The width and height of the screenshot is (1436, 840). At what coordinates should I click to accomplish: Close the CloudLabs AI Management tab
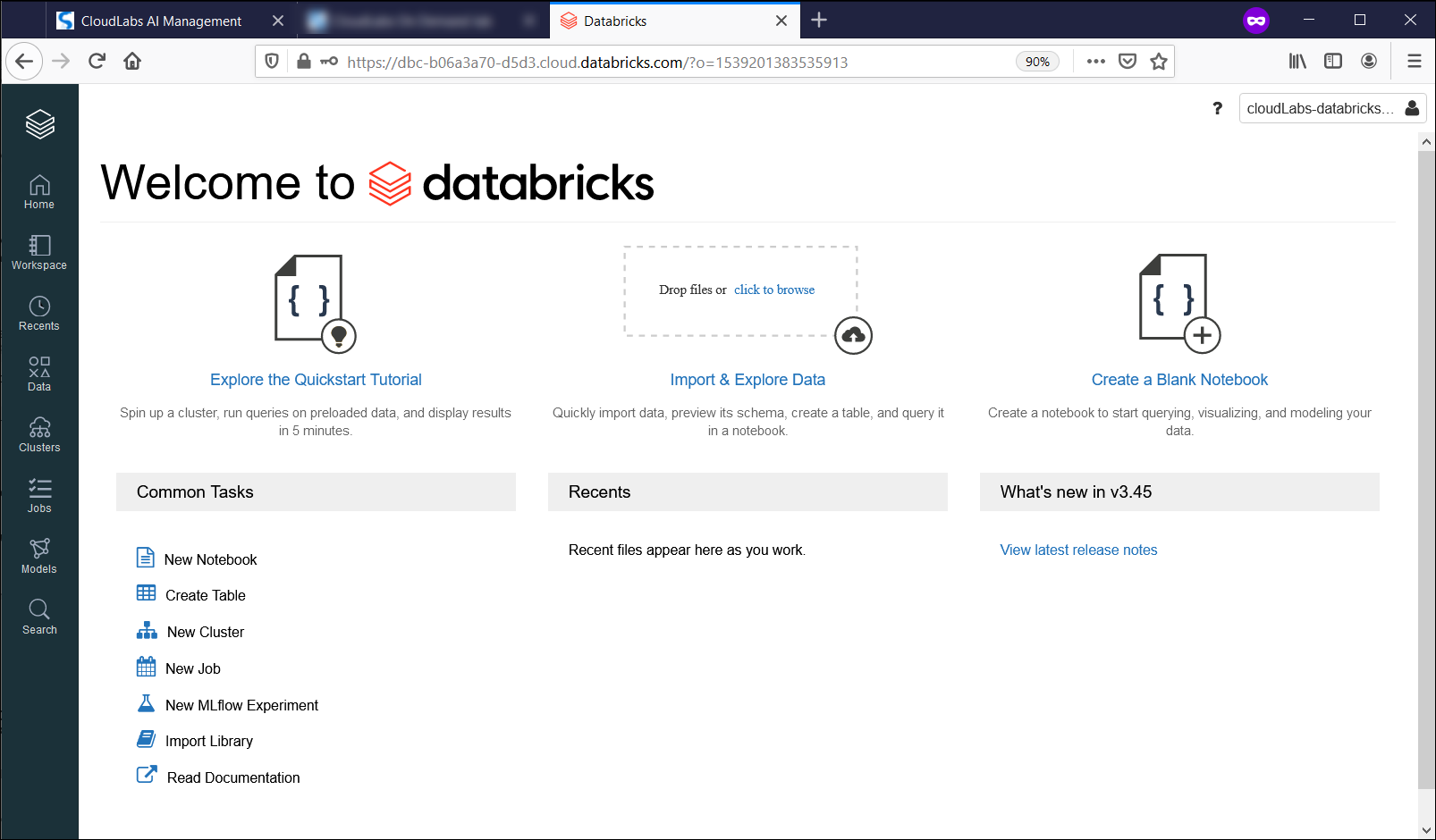tap(278, 21)
